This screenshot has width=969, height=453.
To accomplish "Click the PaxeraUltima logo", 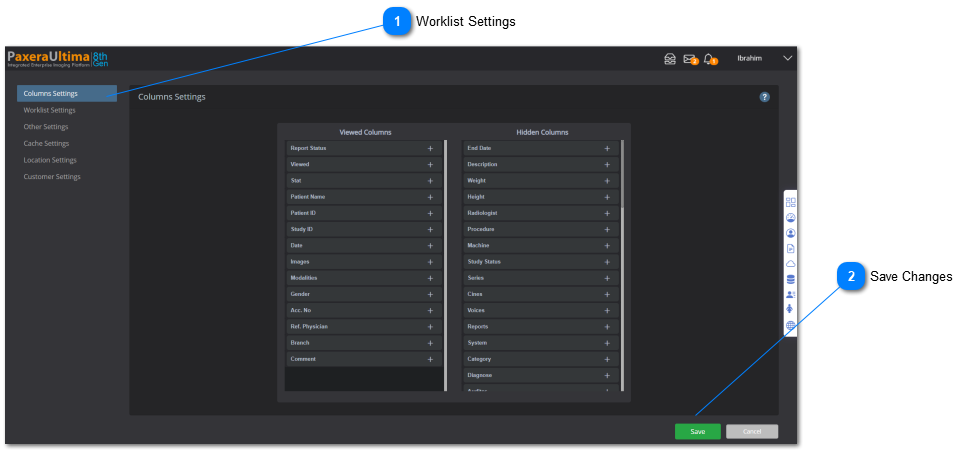I will point(58,59).
